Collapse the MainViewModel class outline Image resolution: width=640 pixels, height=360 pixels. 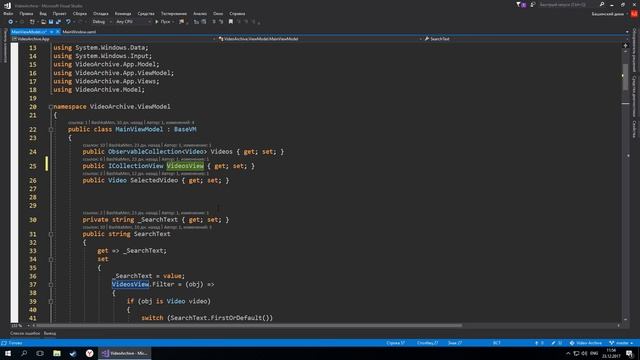click(51, 129)
